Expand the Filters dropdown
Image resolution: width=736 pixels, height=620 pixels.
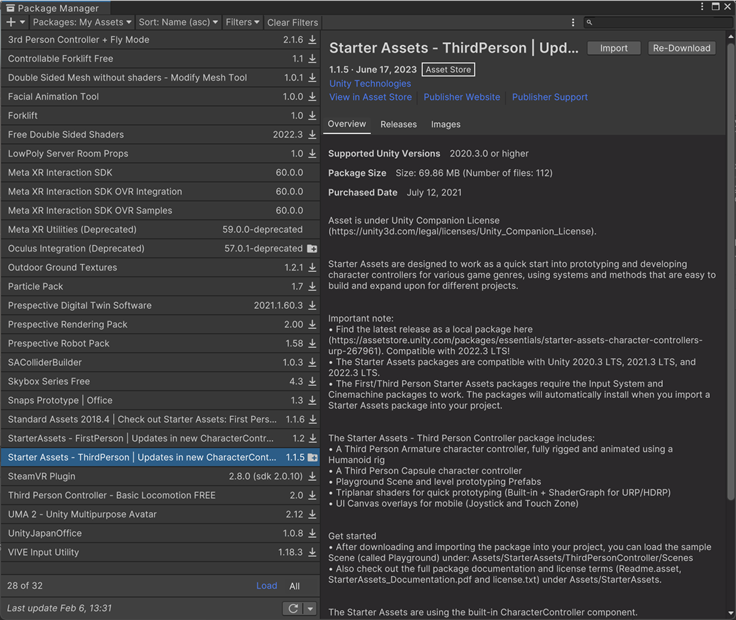[x=242, y=22]
